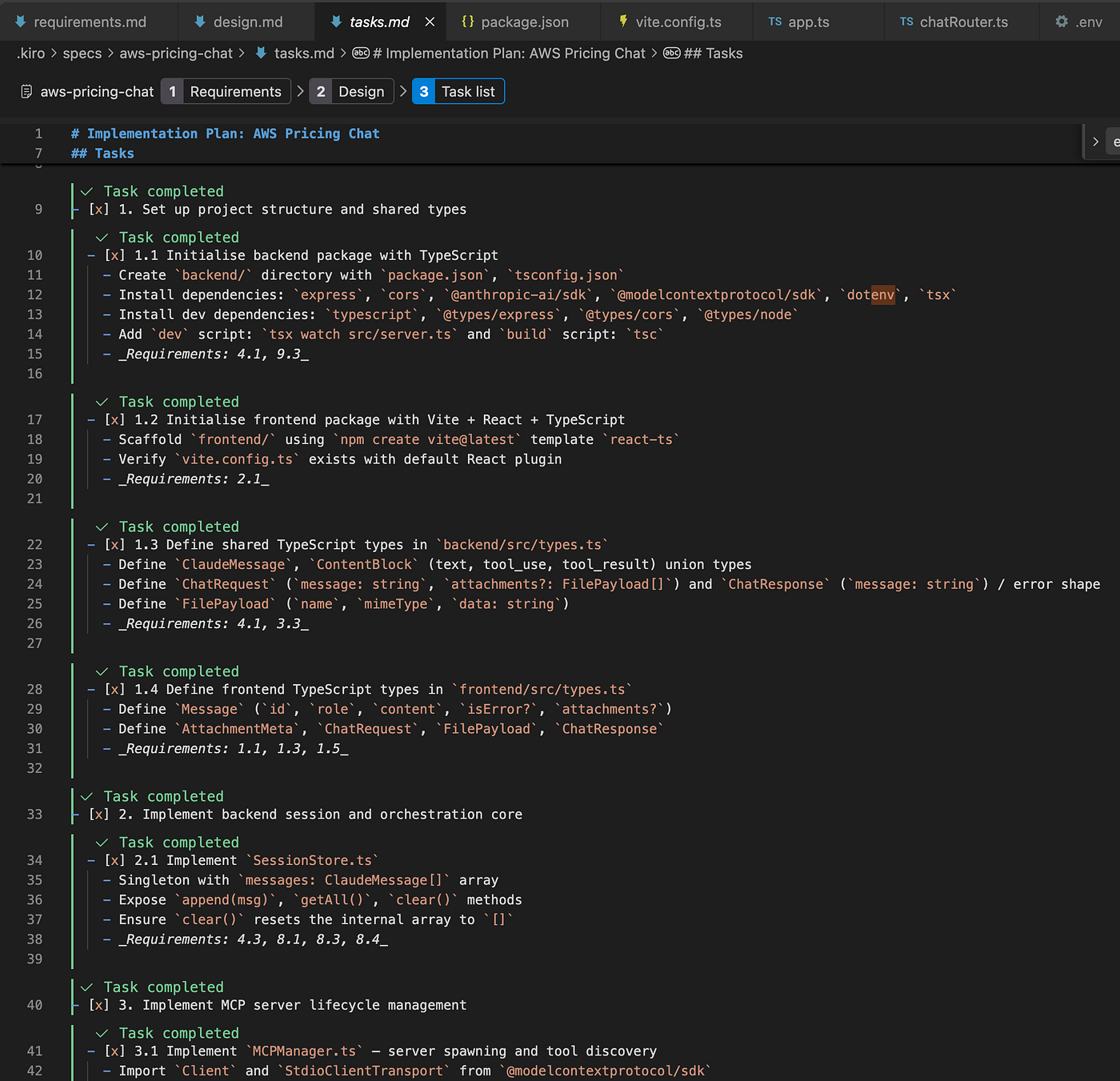Image resolution: width=1120 pixels, height=1081 pixels.
Task: Select the tasks.md tab
Action: [x=379, y=22]
